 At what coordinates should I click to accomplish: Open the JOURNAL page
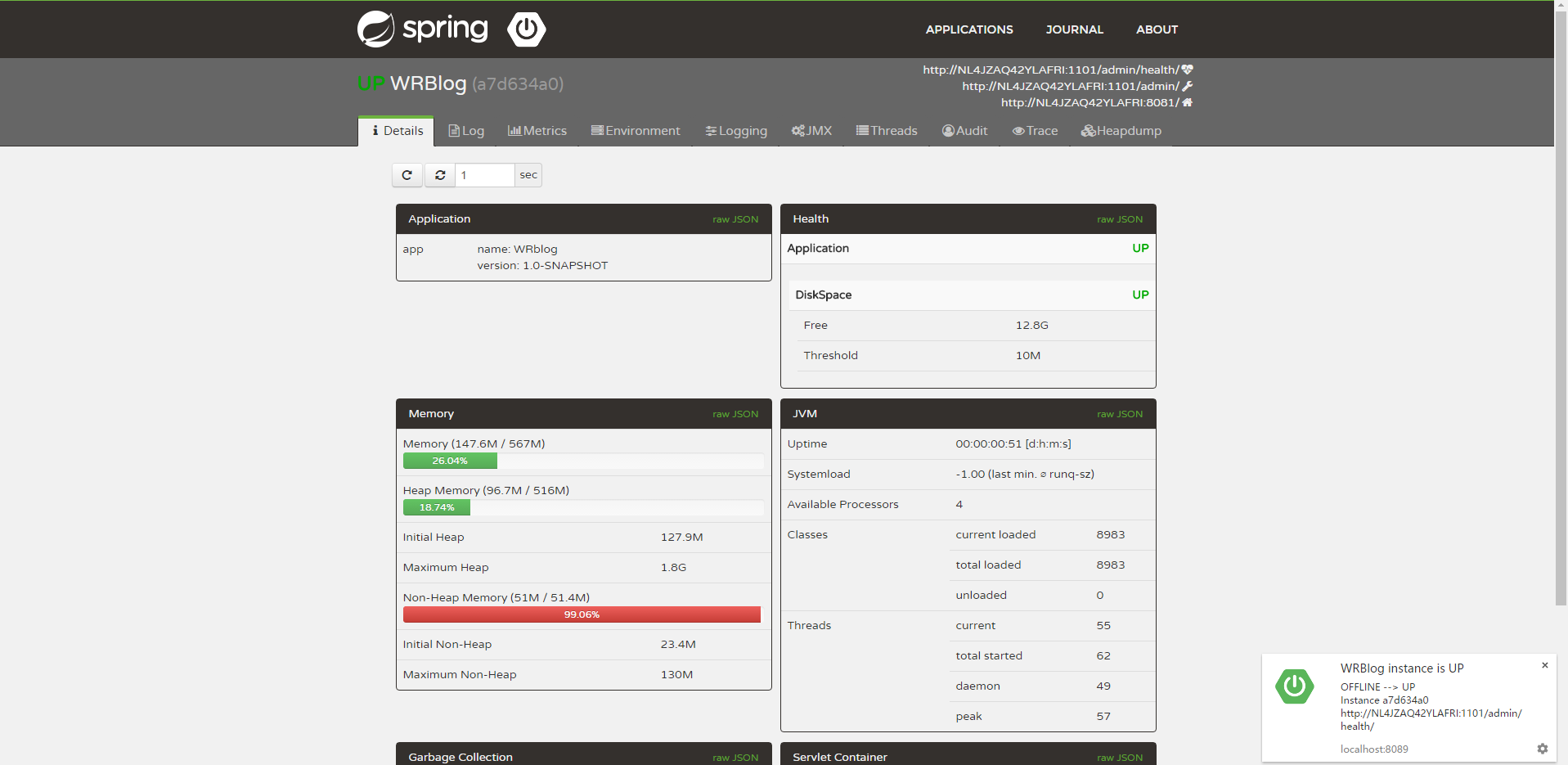click(1074, 29)
